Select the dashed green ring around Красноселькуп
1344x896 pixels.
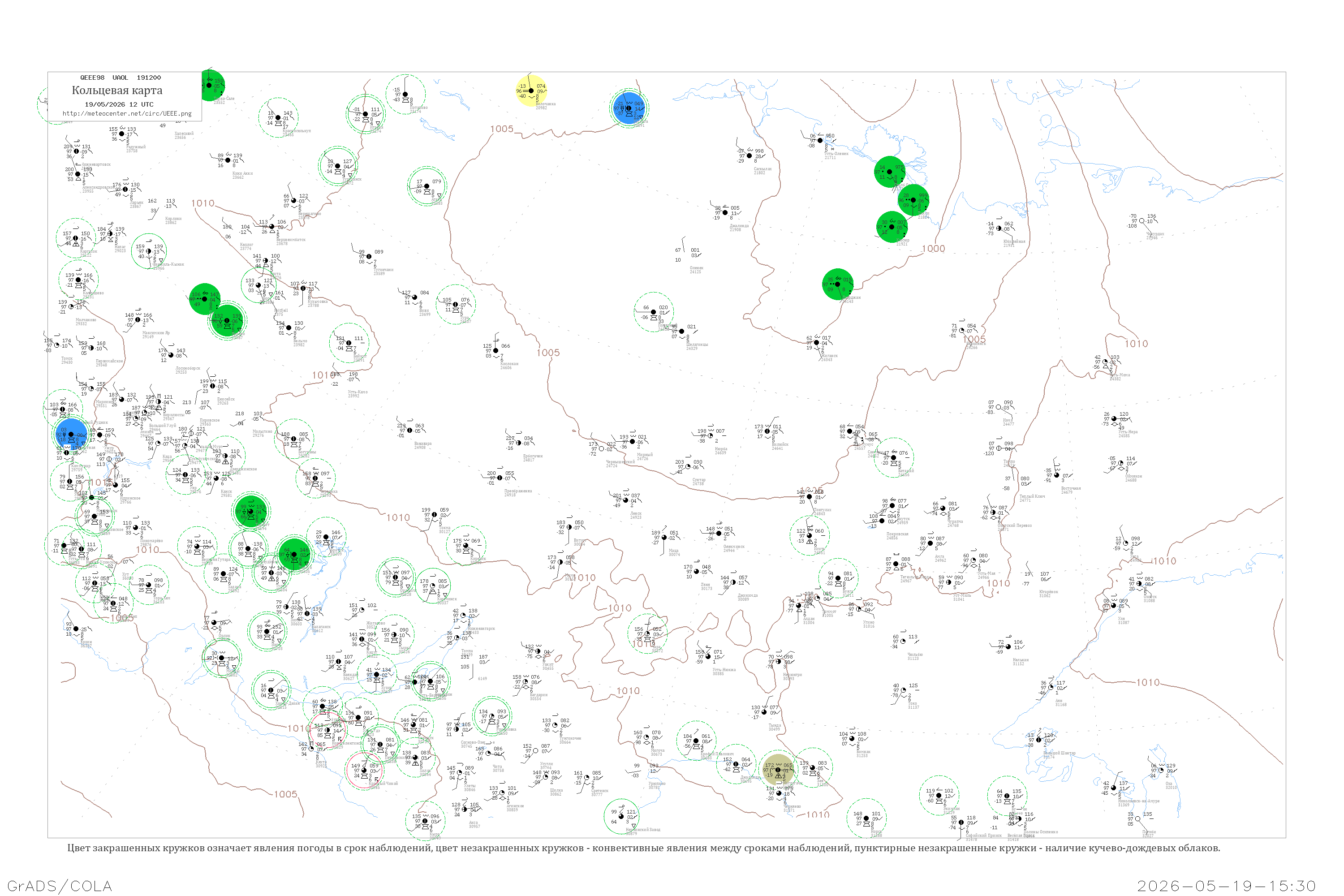278,118
